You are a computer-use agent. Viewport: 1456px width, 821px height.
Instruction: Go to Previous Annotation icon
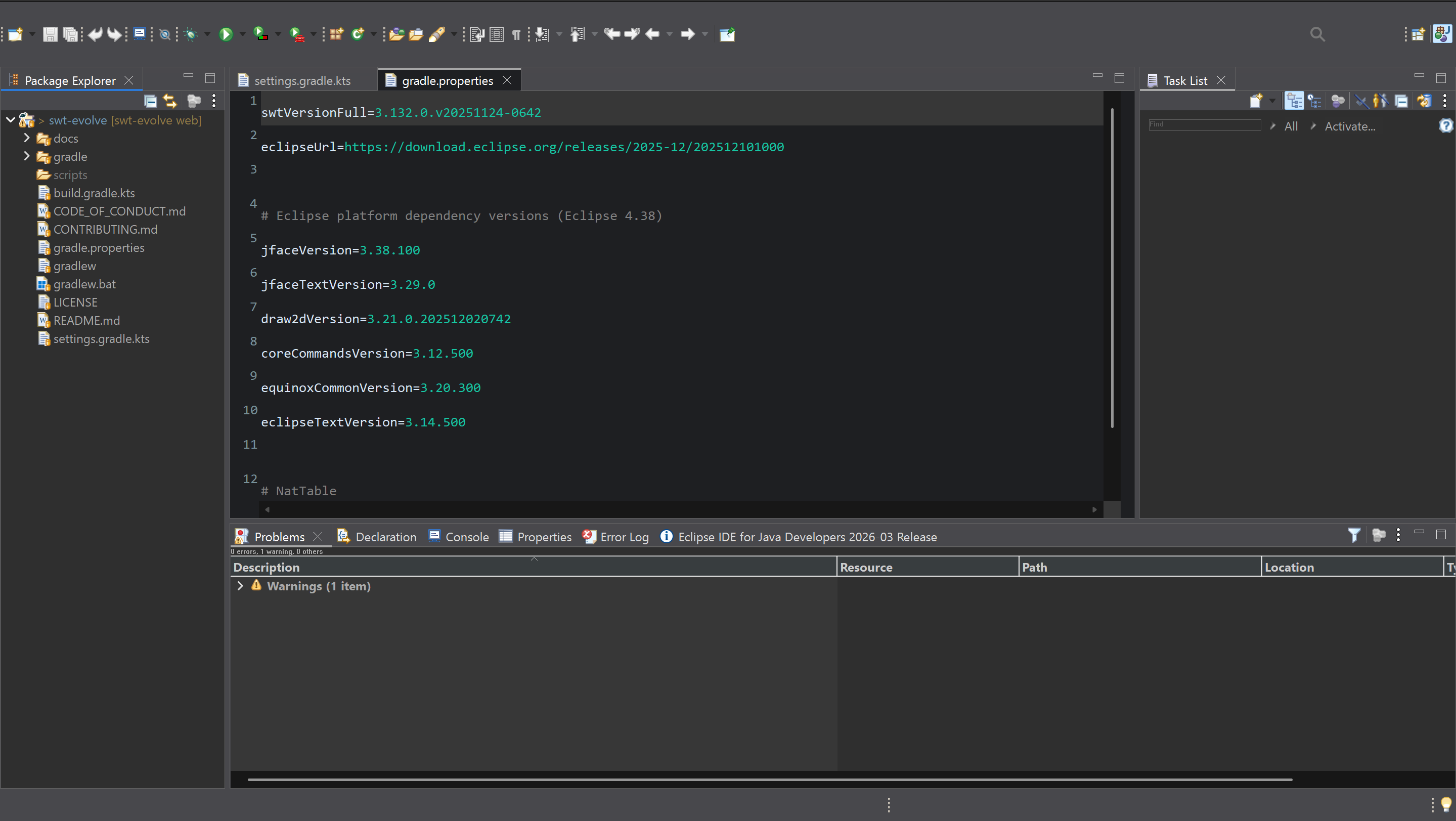577,34
